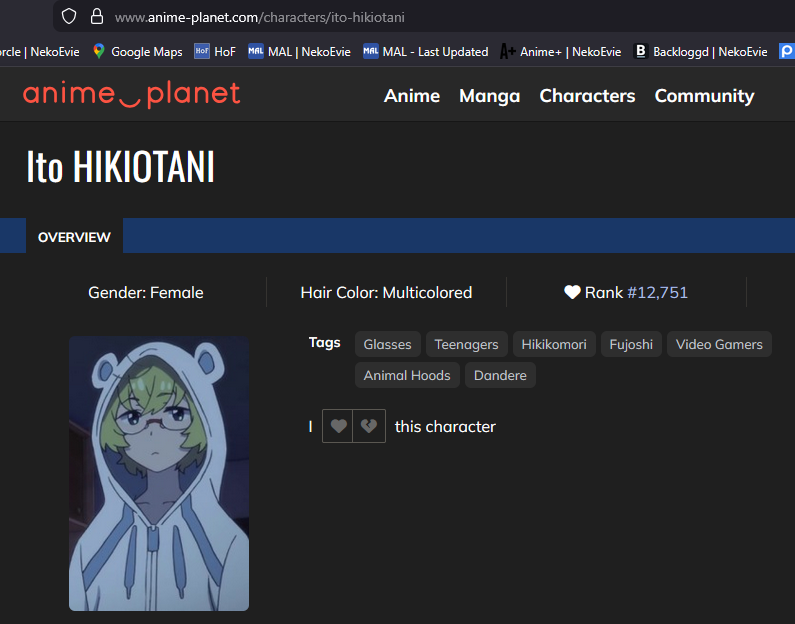Click the URL address bar

click(x=423, y=17)
